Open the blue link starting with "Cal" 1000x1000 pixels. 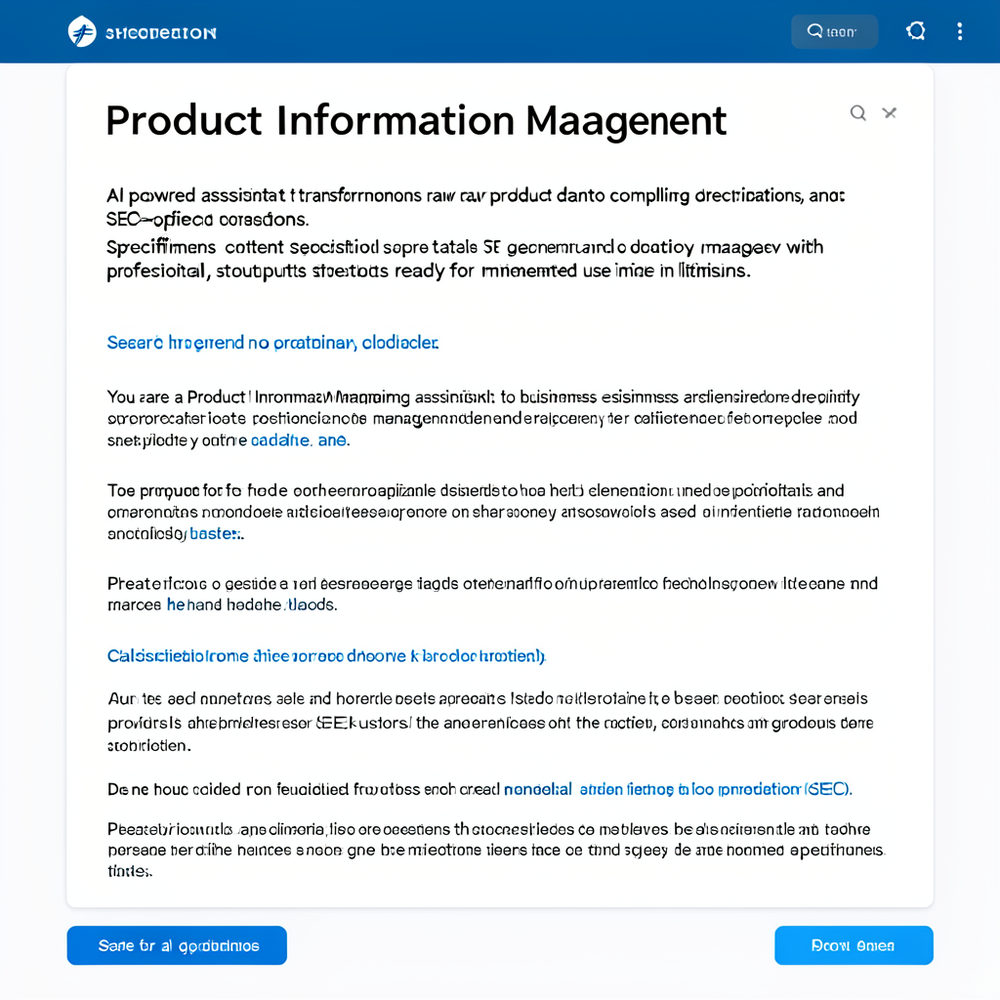point(327,656)
